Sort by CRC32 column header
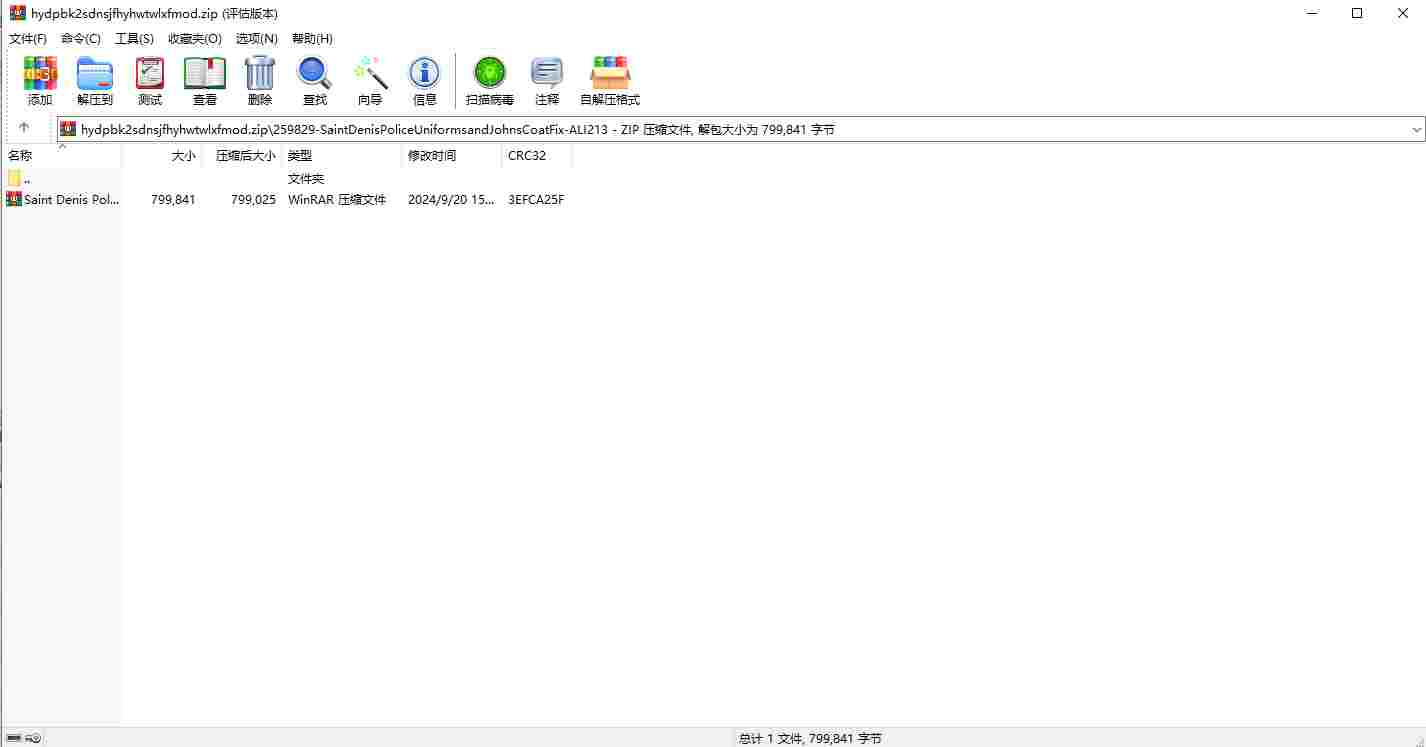 point(537,156)
